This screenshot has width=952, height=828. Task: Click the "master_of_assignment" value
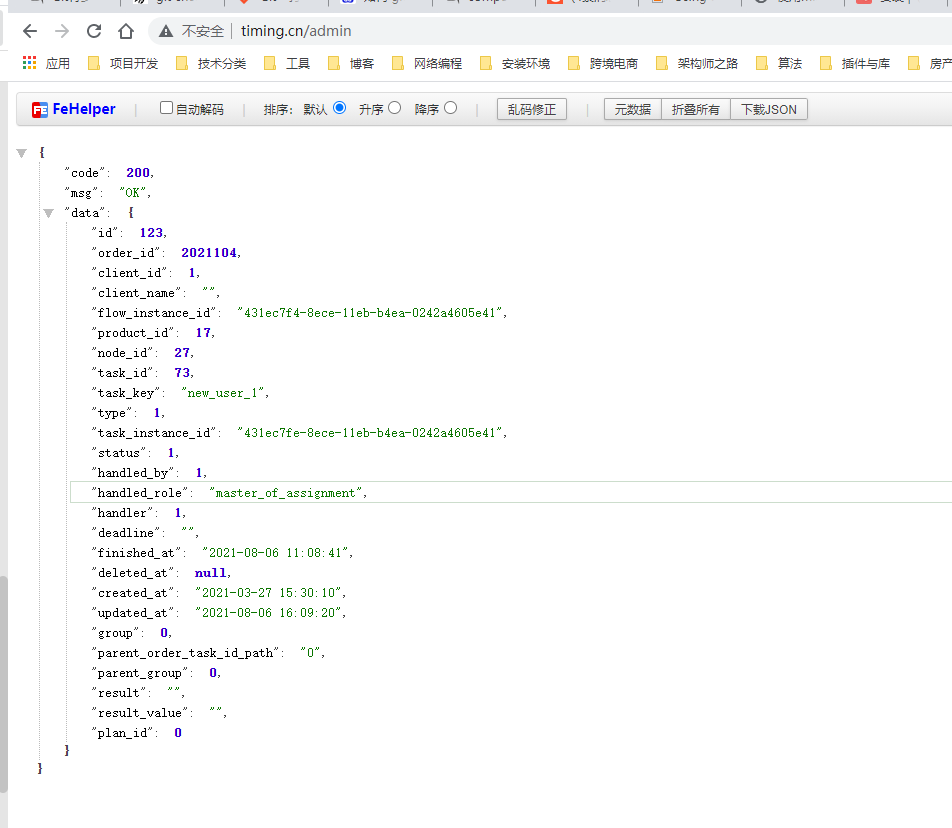click(285, 493)
